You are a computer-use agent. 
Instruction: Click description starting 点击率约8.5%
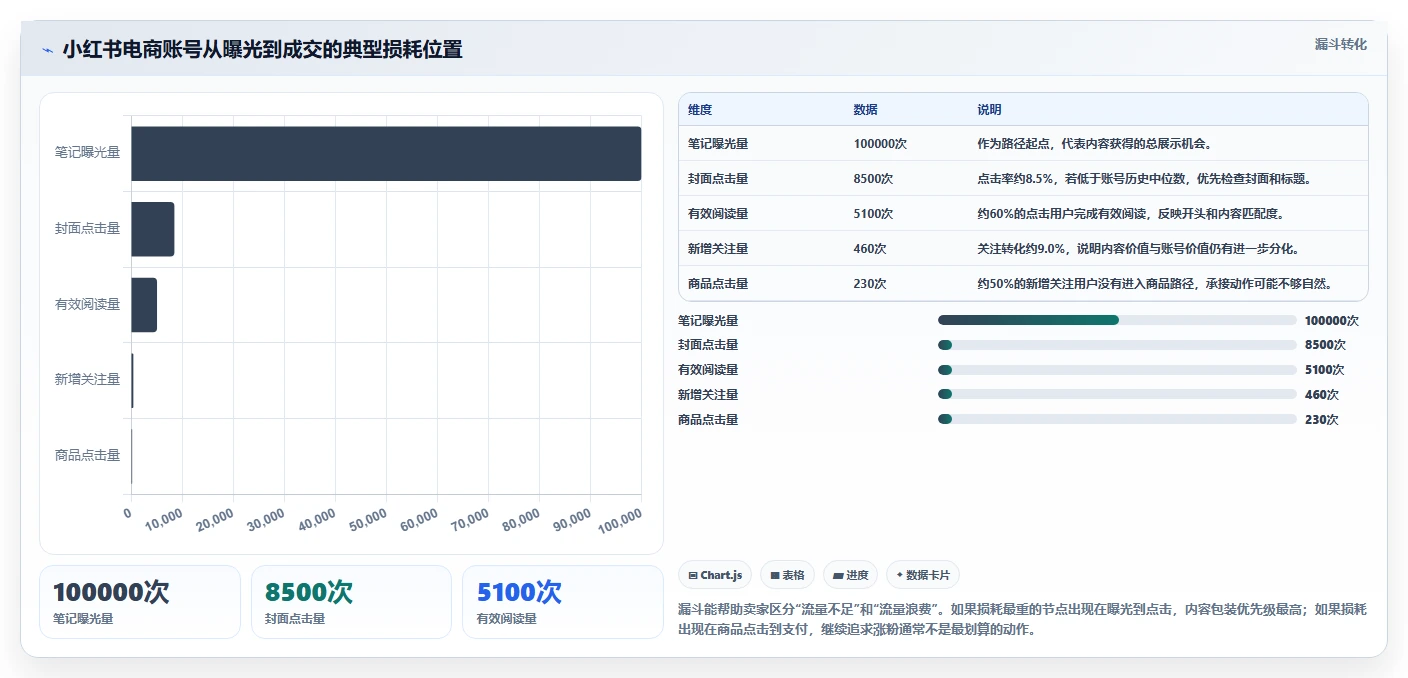(x=1144, y=179)
